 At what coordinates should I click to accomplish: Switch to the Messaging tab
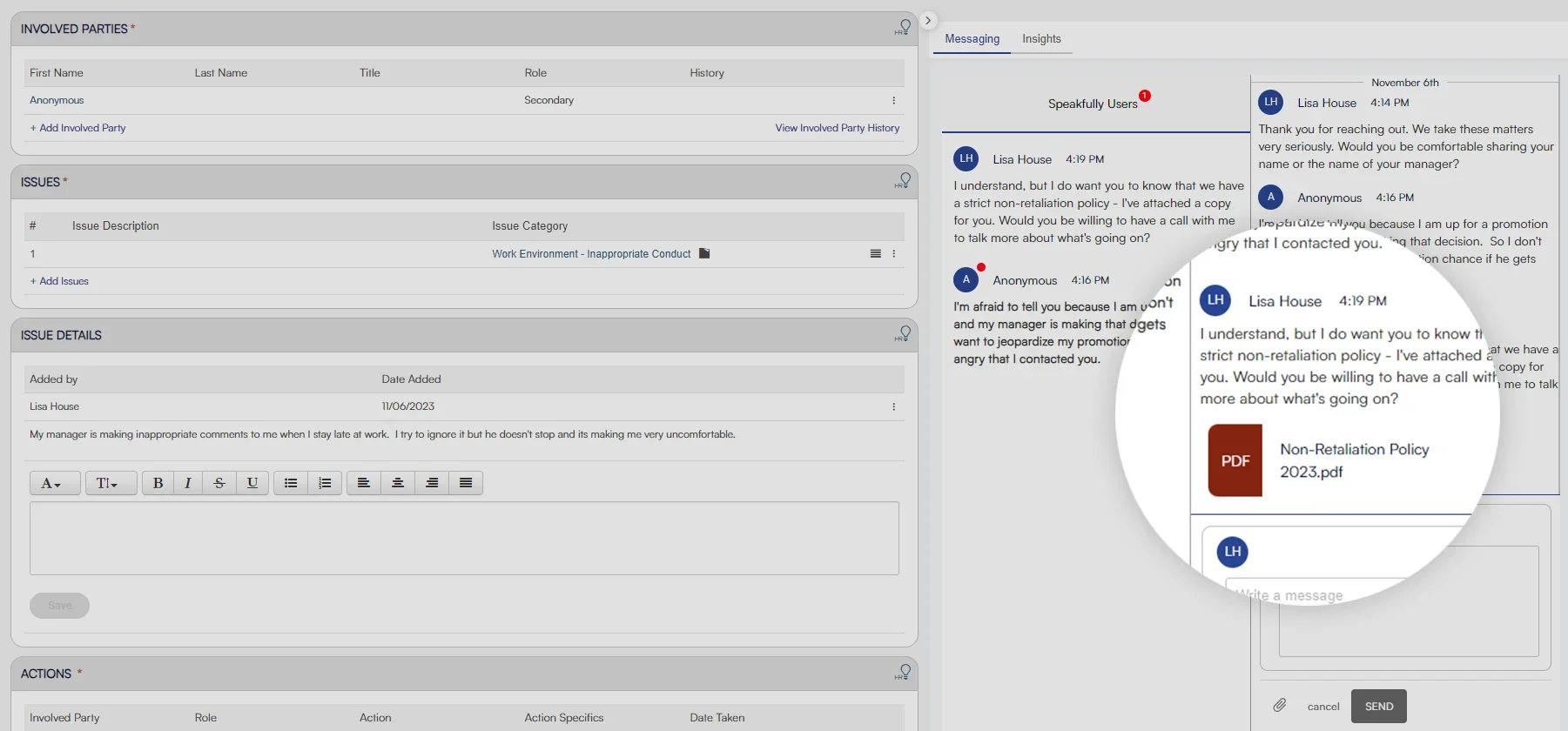pyautogui.click(x=972, y=39)
